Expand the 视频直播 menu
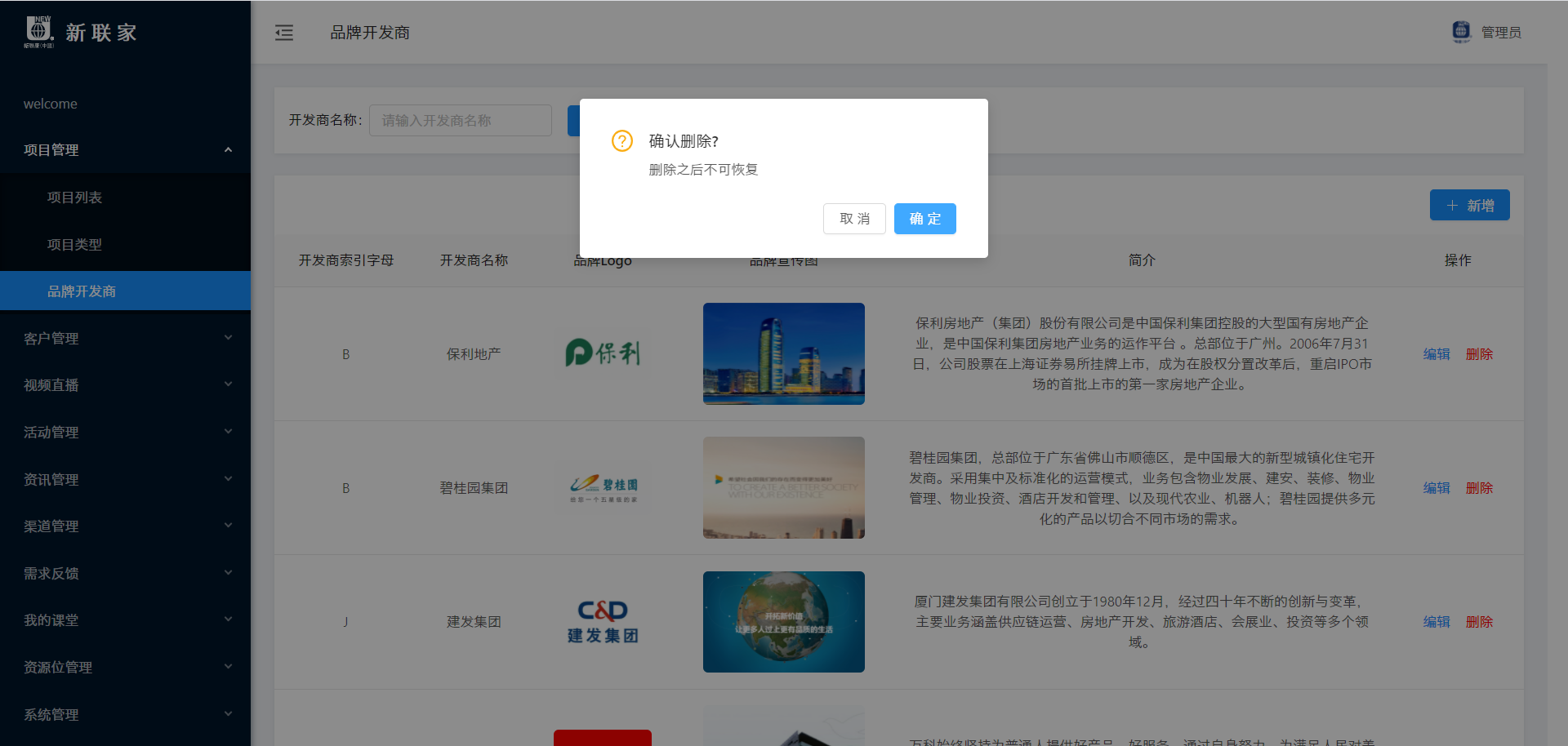Viewport: 1568px width, 746px height. click(x=125, y=385)
